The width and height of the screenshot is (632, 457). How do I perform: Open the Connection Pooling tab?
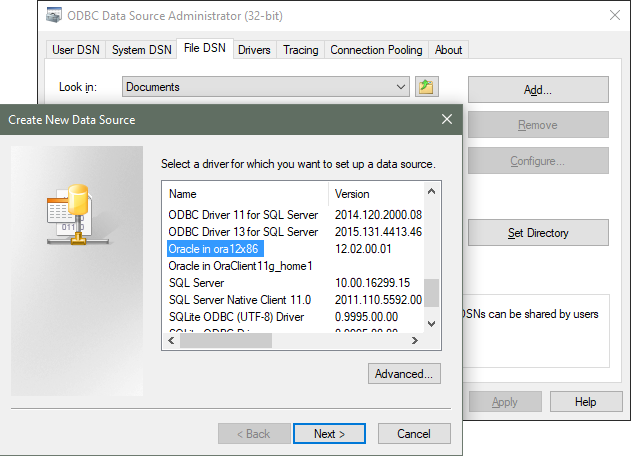coord(376,50)
